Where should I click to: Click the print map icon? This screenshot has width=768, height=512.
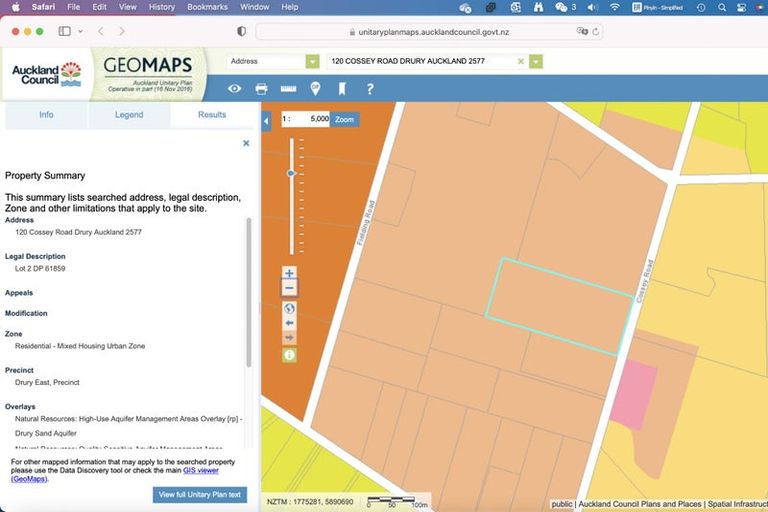(261, 89)
